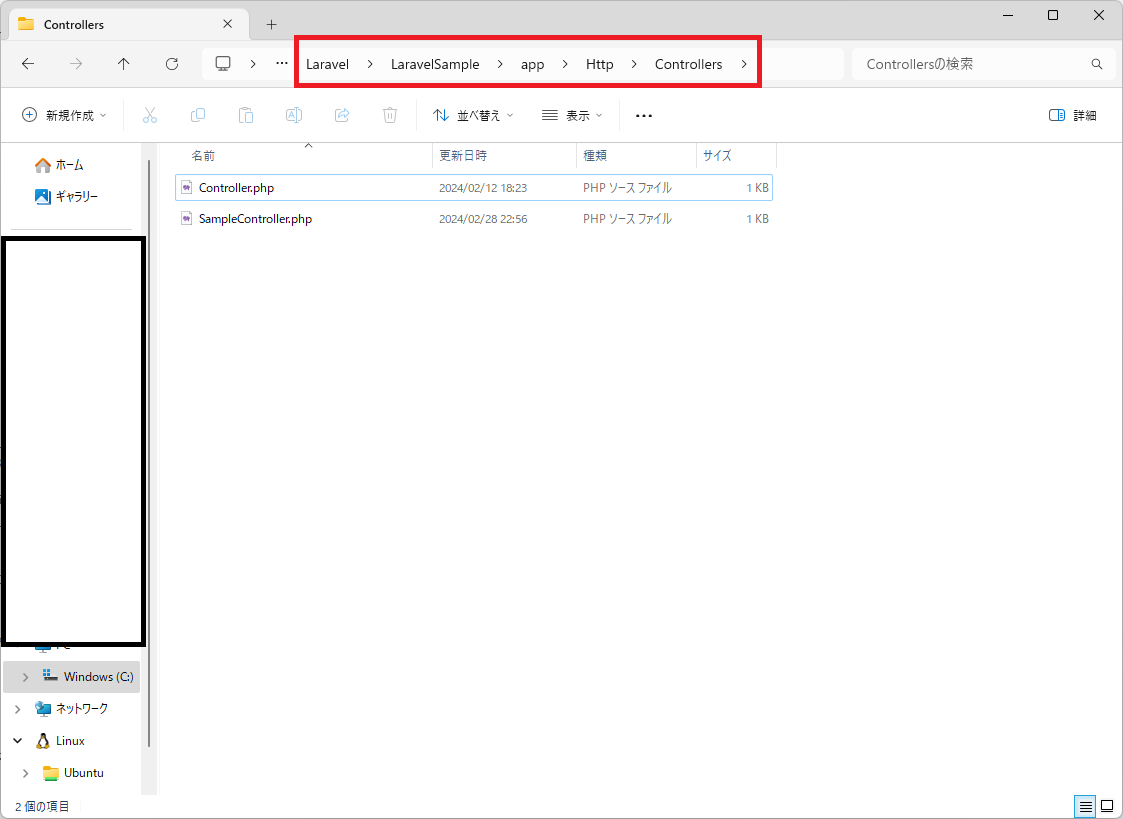Click the Paste clipboard icon
1123x819 pixels.
point(246,115)
